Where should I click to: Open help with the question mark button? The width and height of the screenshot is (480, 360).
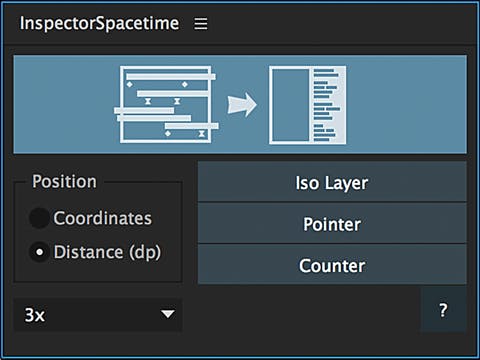pos(443,310)
